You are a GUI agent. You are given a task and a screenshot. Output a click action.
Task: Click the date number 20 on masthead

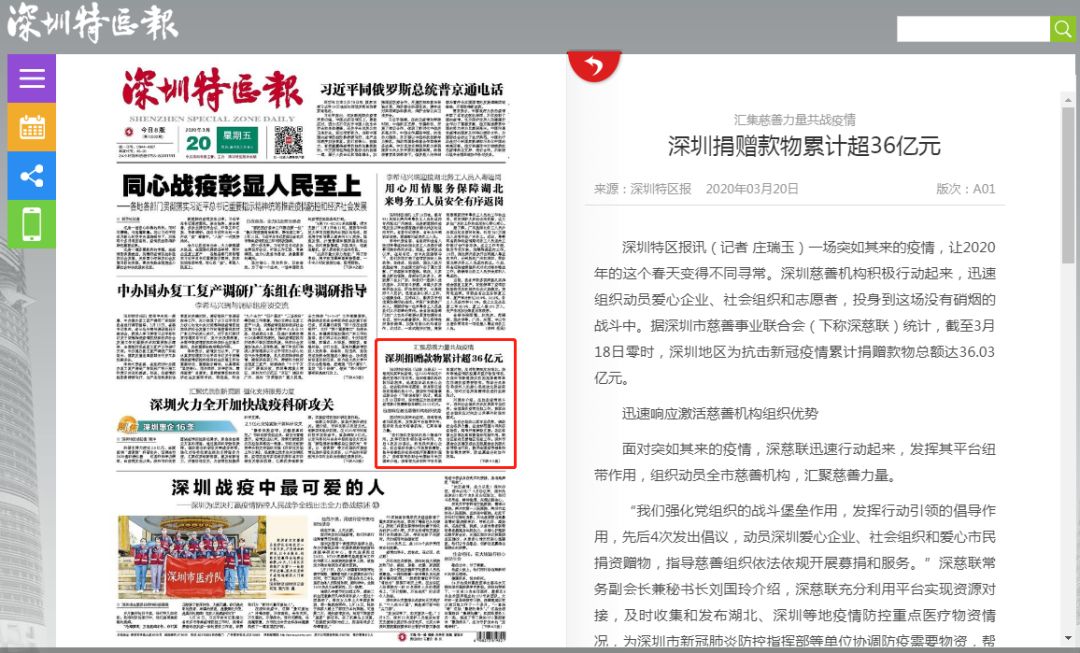198,143
